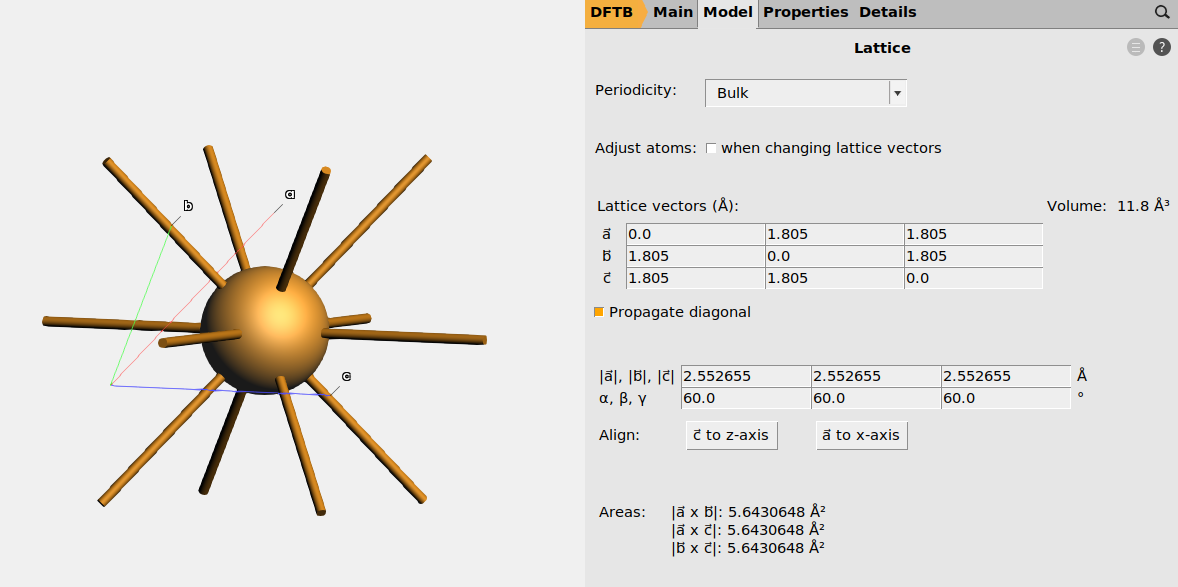This screenshot has height=587, width=1178.
Task: Switch to the Main tab
Action: [672, 13]
